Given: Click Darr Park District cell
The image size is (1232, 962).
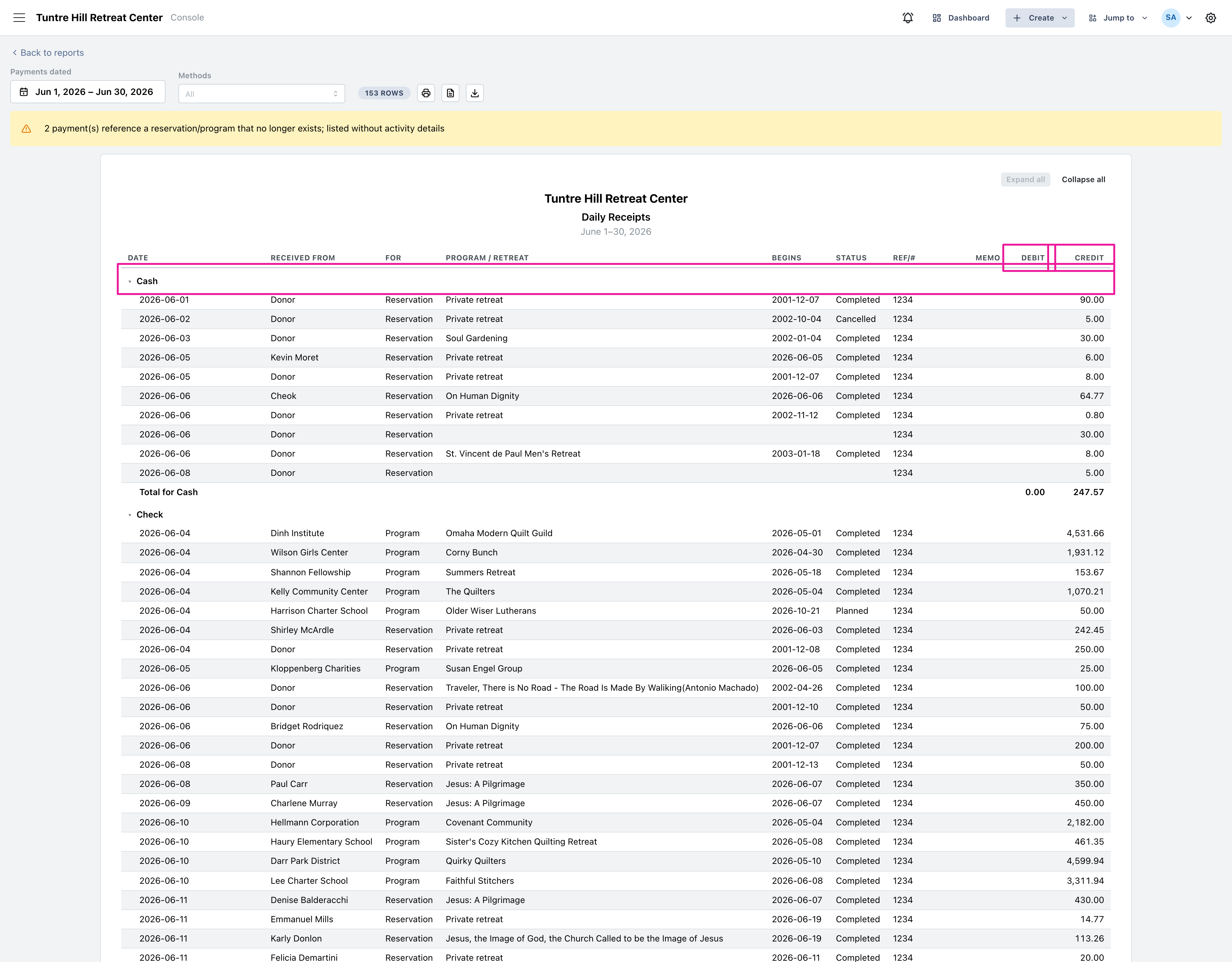Looking at the screenshot, I should 305,861.
